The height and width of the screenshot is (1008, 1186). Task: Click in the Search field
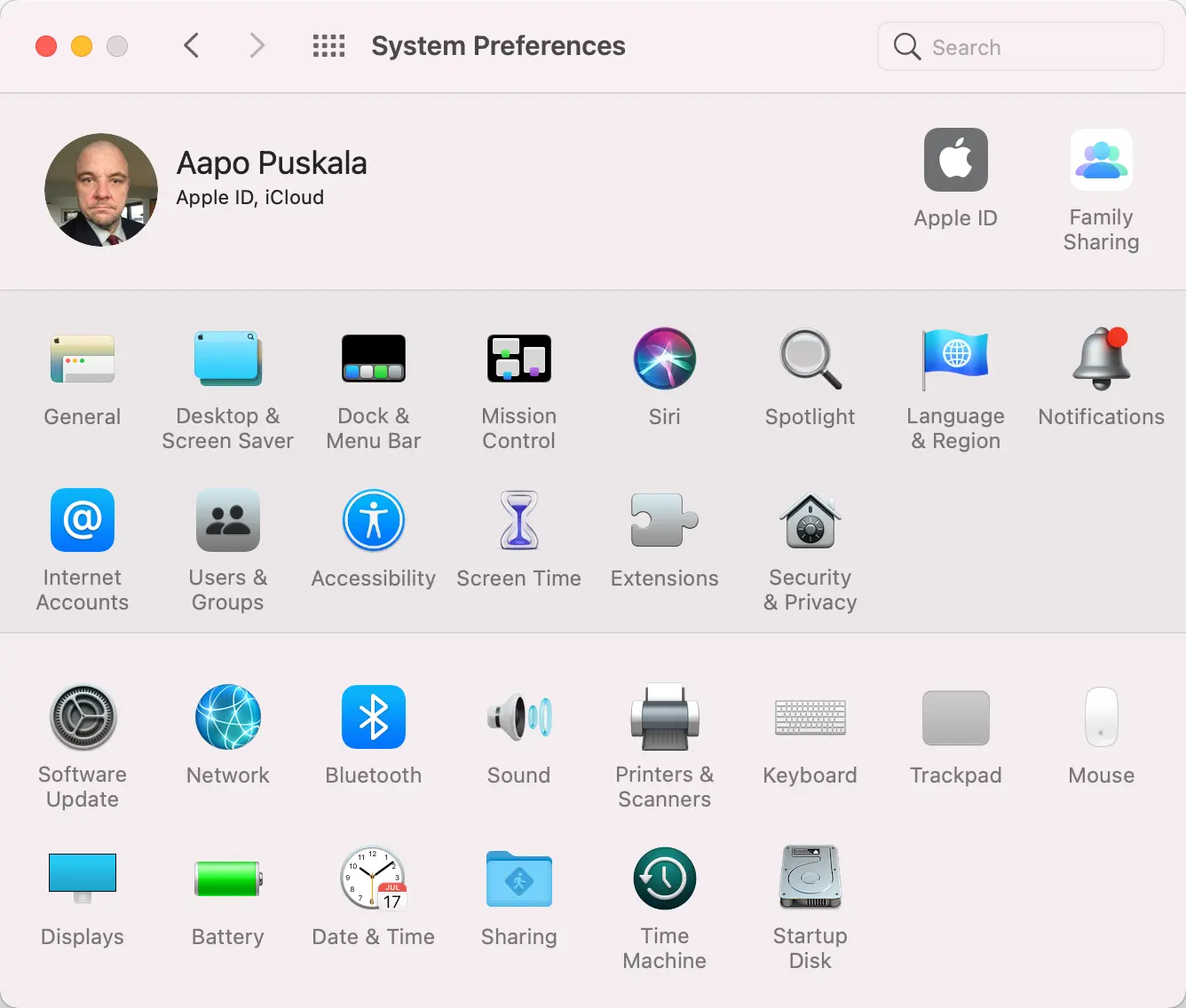pyautogui.click(x=1021, y=46)
